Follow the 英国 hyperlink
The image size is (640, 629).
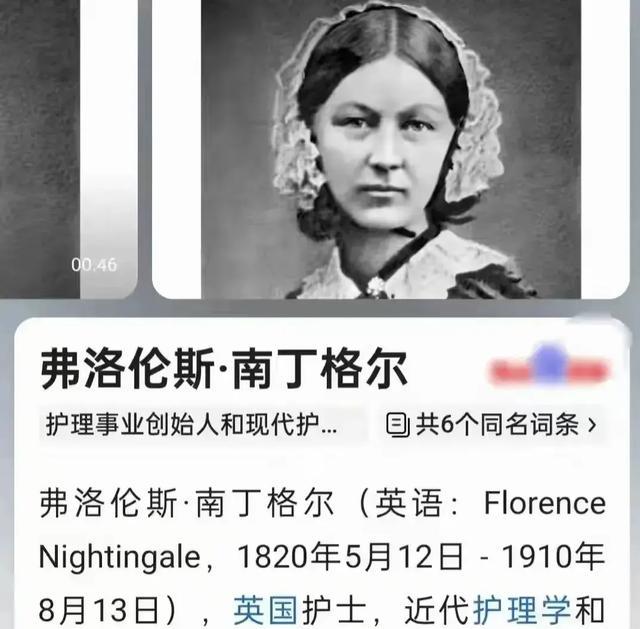[x=266, y=611]
